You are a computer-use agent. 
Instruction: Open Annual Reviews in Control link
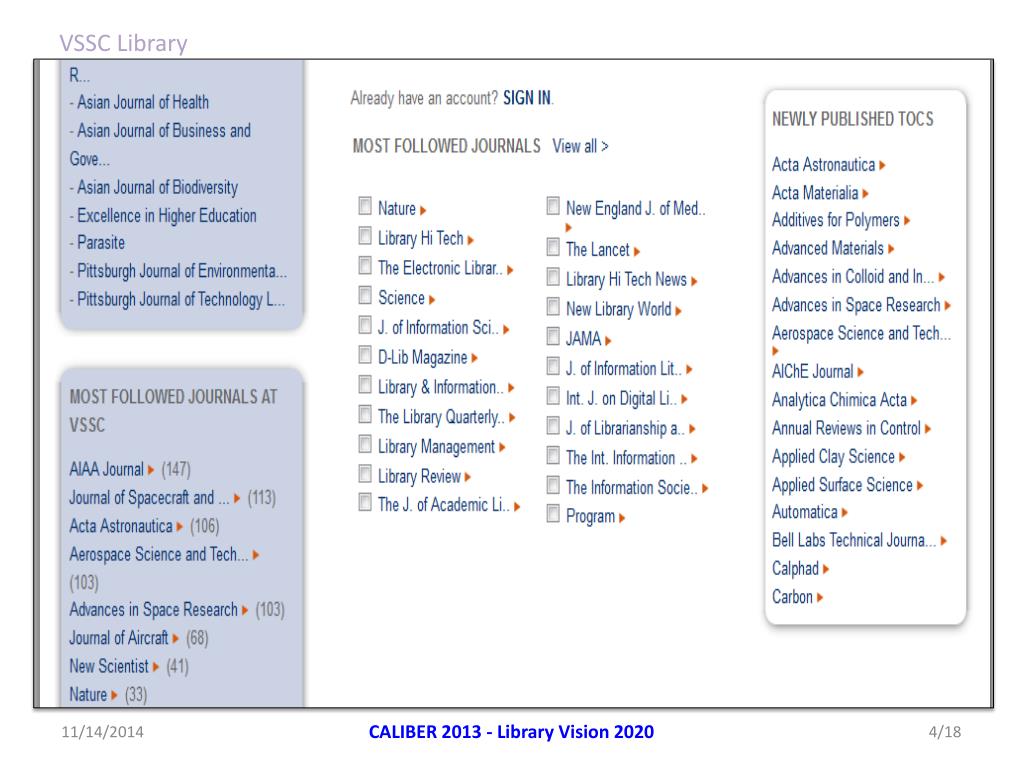click(846, 429)
